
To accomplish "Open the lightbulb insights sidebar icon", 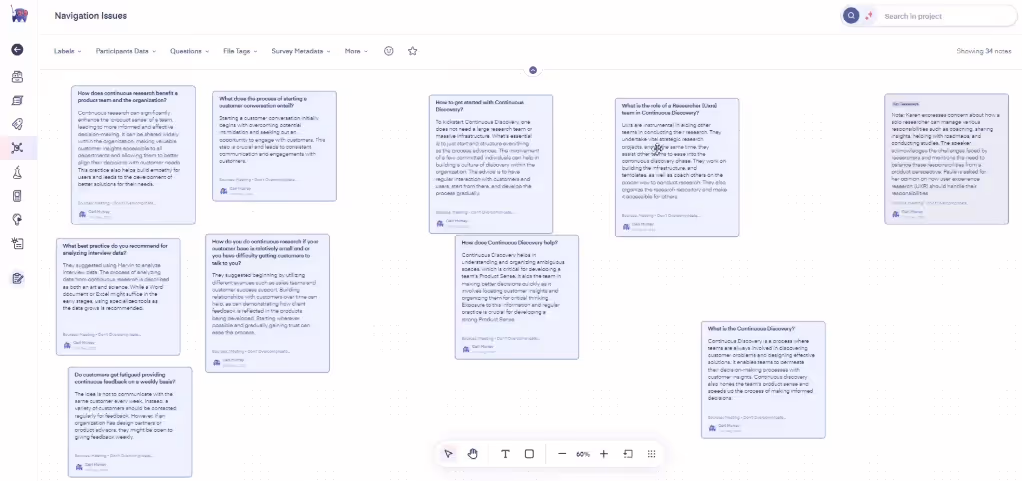I will pos(18,220).
